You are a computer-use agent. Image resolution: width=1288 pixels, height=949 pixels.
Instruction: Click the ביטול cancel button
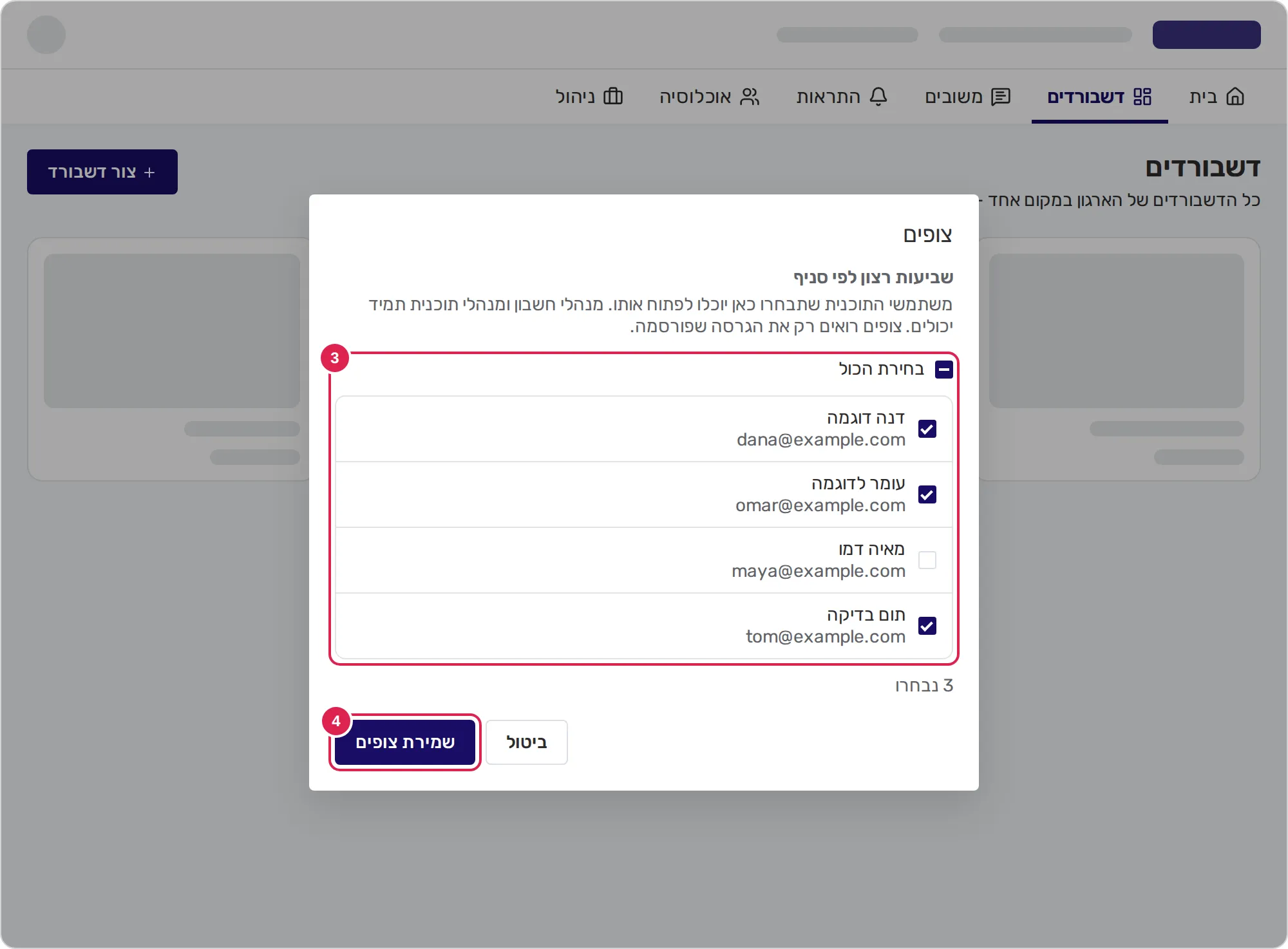pyautogui.click(x=527, y=742)
